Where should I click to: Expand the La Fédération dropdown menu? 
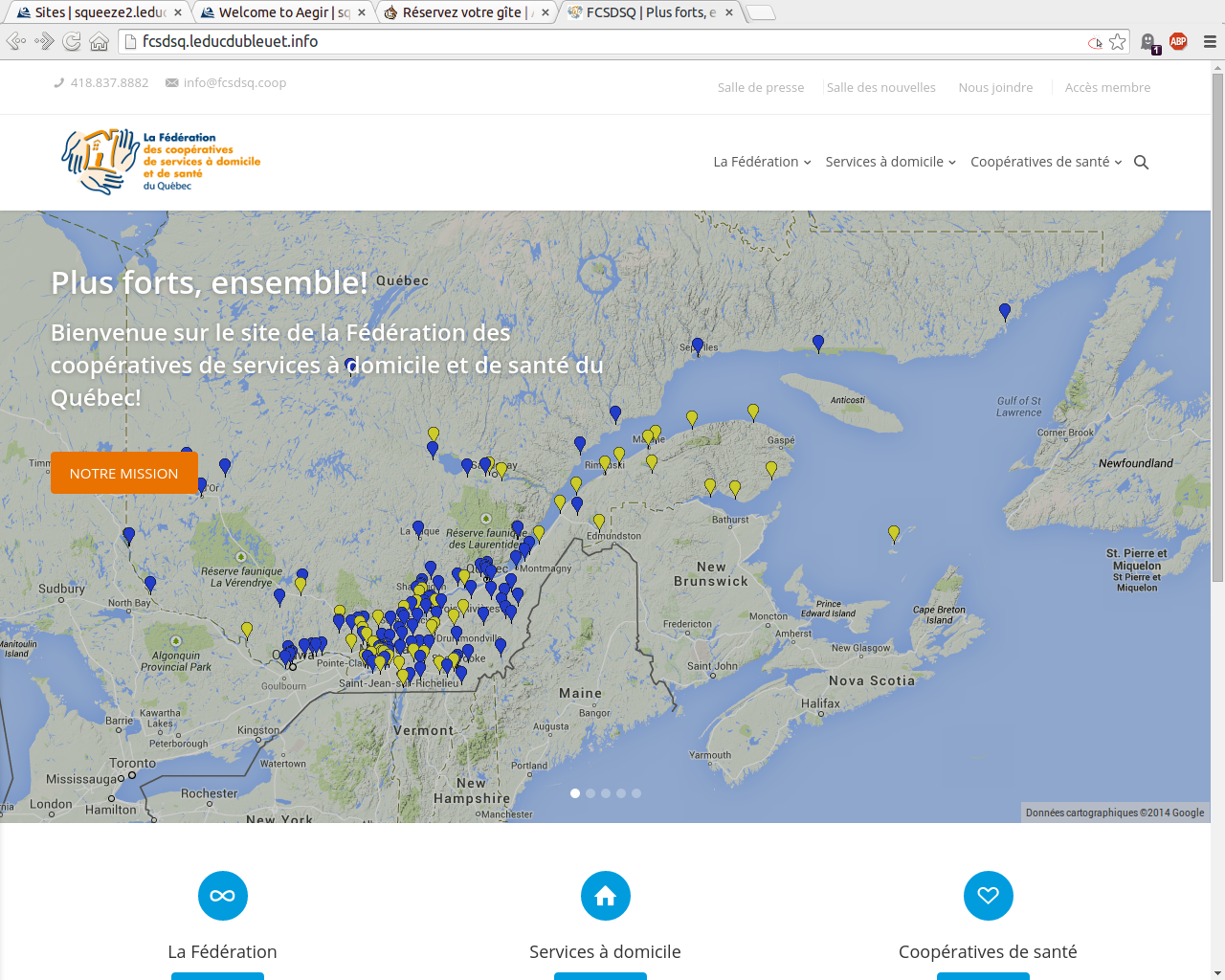[x=762, y=163]
